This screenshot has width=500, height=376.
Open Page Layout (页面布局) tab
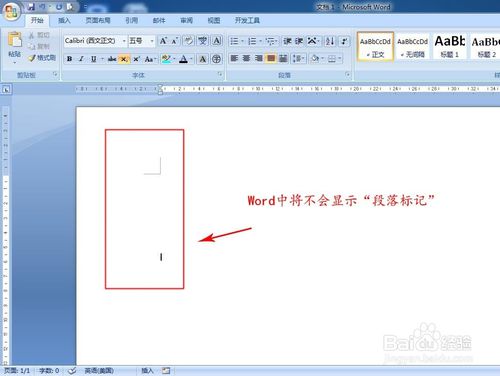[x=98, y=20]
